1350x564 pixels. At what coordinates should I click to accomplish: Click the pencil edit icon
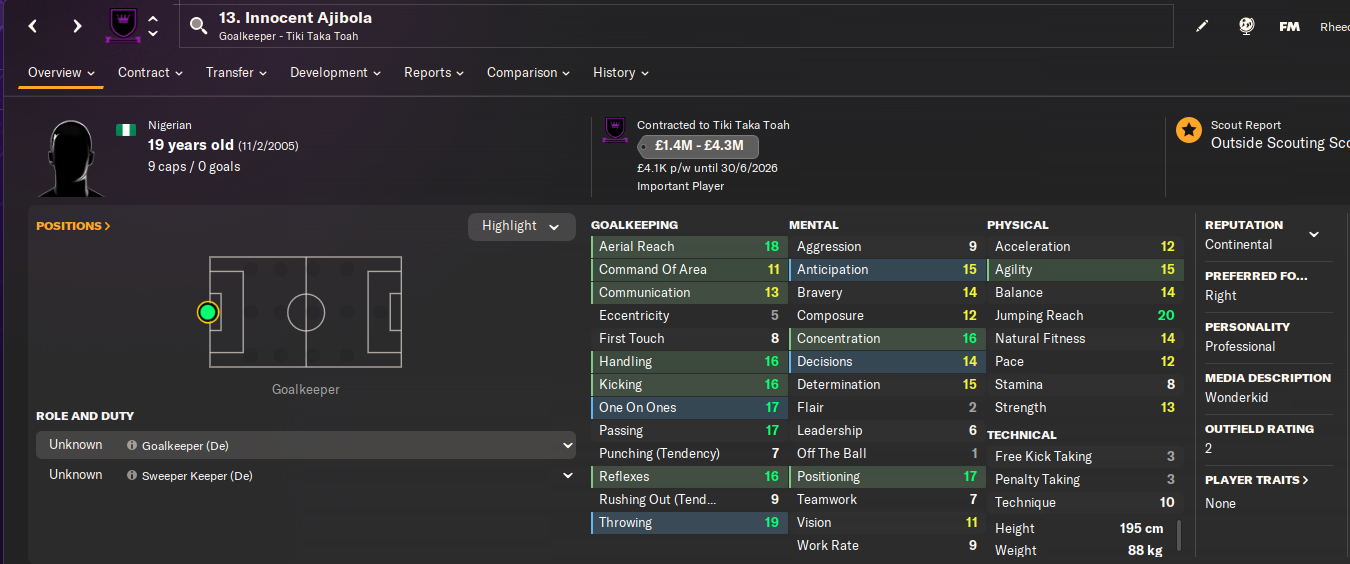pos(1202,27)
